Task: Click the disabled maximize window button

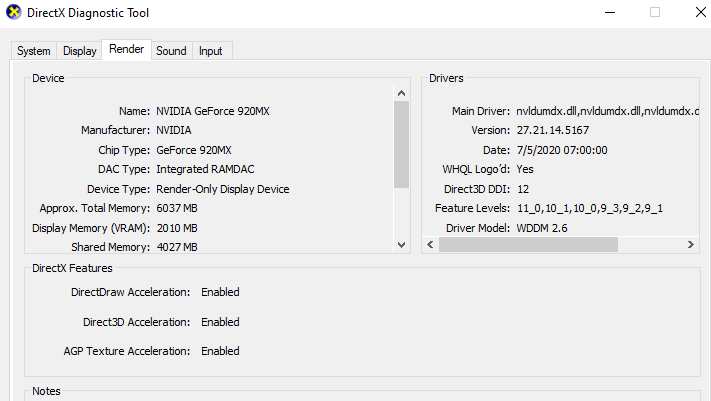Action: point(655,12)
